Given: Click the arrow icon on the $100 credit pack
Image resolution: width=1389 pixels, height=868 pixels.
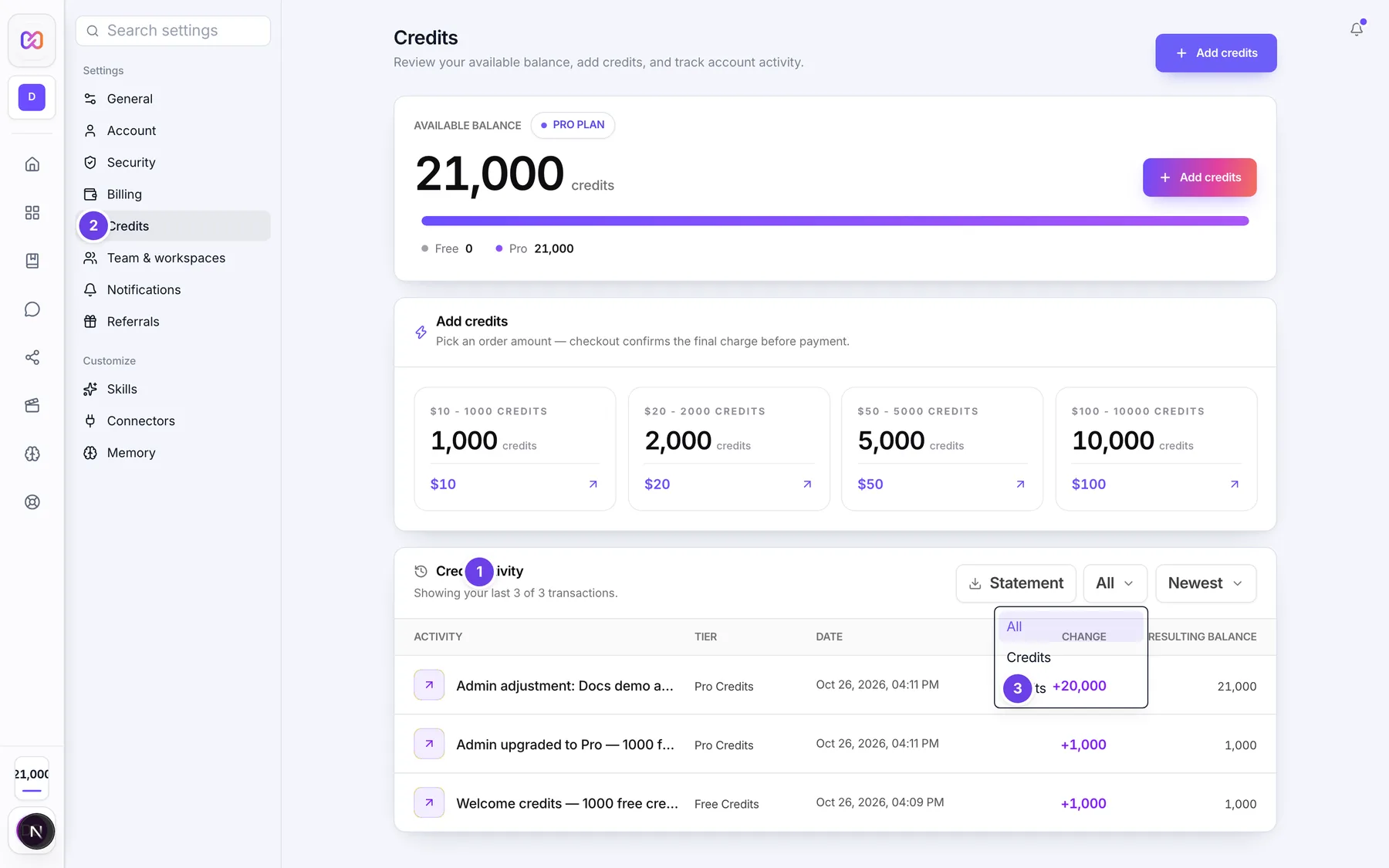Looking at the screenshot, I should pos(1235,485).
